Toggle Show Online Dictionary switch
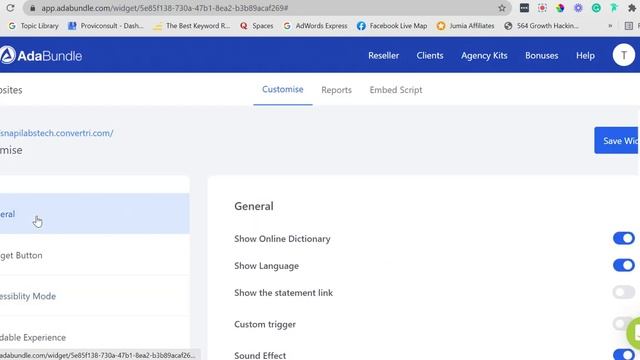 tap(623, 238)
